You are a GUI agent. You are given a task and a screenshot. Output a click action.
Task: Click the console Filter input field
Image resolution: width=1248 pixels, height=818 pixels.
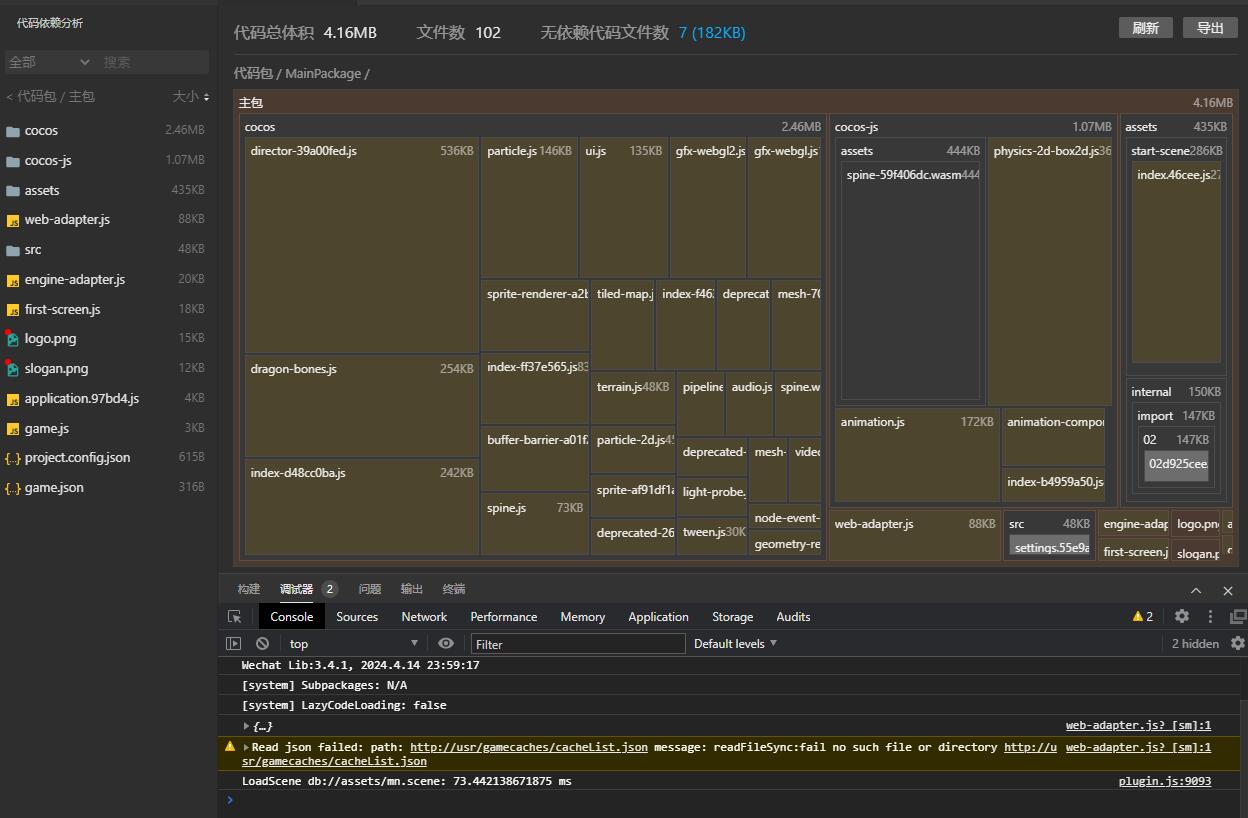(578, 644)
